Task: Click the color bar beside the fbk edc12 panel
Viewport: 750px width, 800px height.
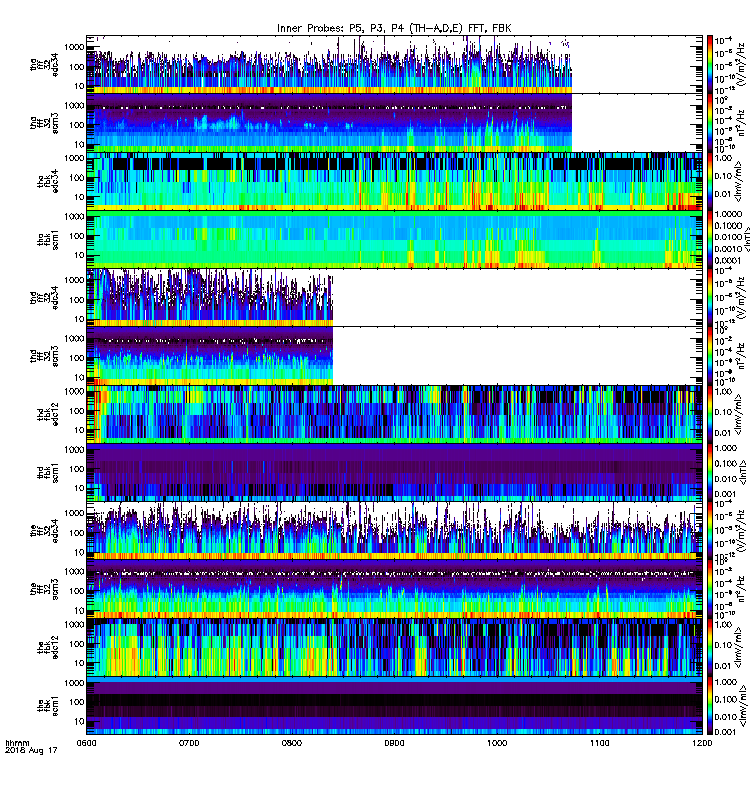Action: [x=709, y=647]
